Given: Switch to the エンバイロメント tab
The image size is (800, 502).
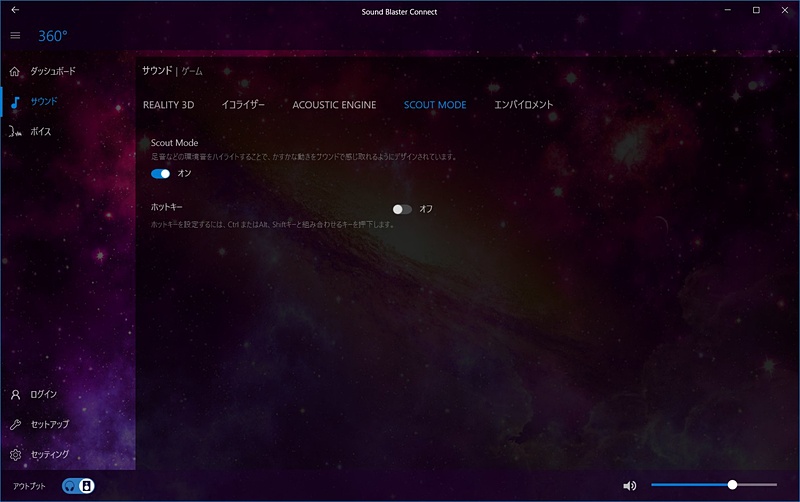Looking at the screenshot, I should (523, 105).
